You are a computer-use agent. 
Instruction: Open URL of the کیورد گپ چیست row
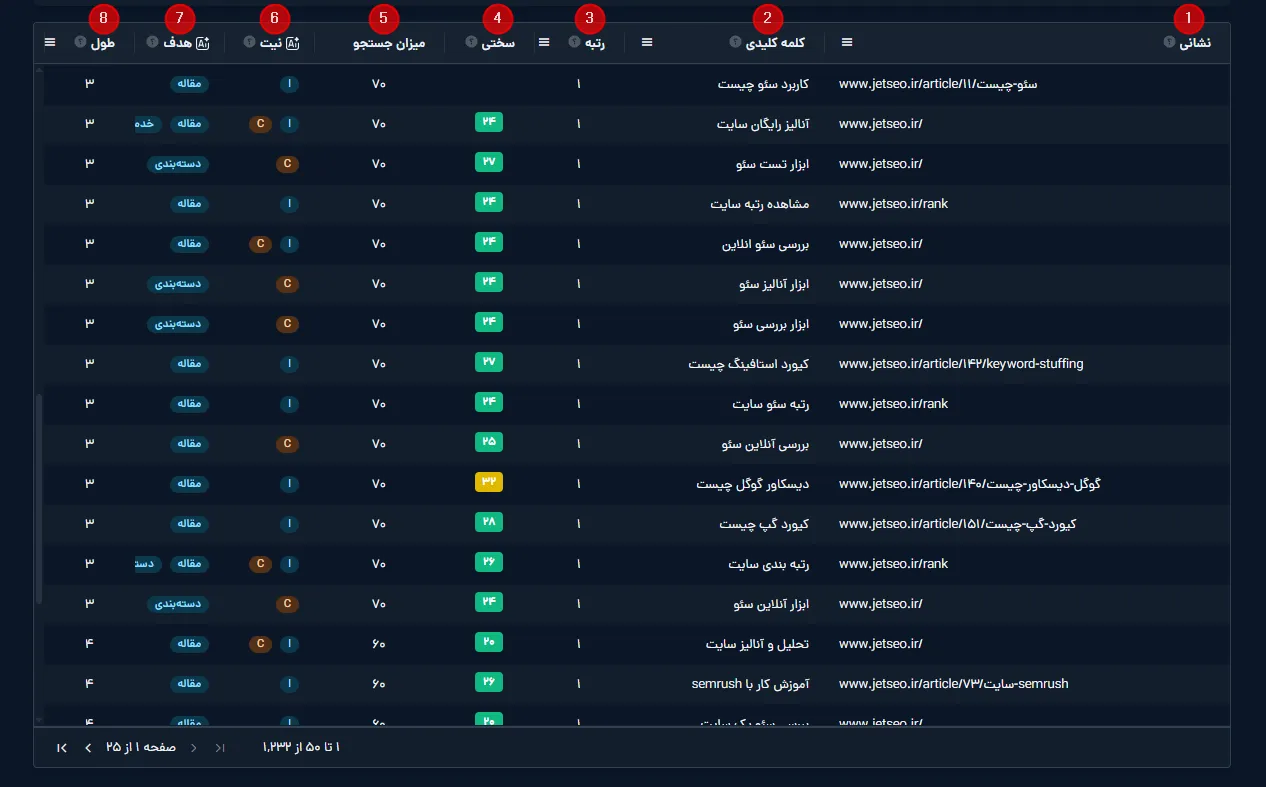pyautogui.click(x=957, y=524)
